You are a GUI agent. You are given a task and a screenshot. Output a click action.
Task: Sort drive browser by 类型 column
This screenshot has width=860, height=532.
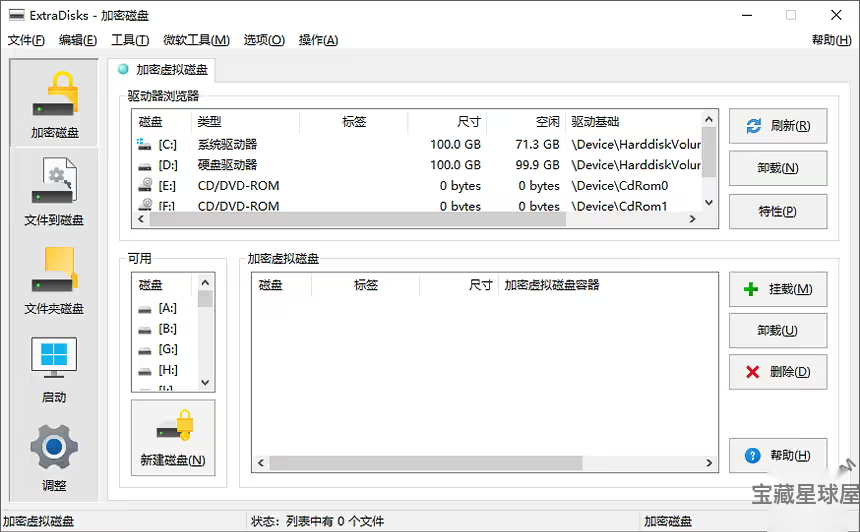tap(246, 122)
